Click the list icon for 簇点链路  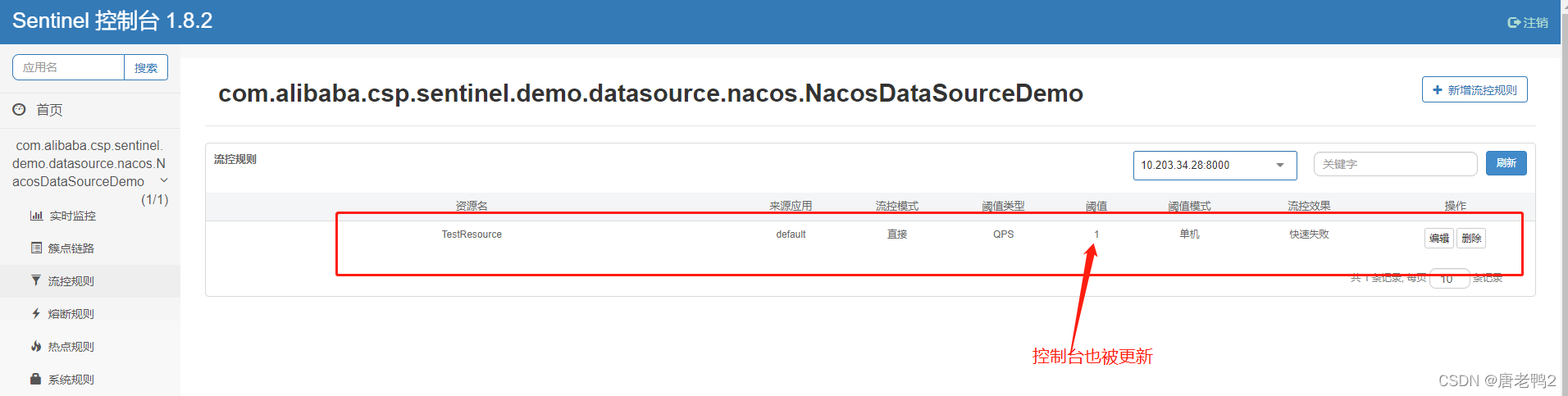[x=36, y=248]
